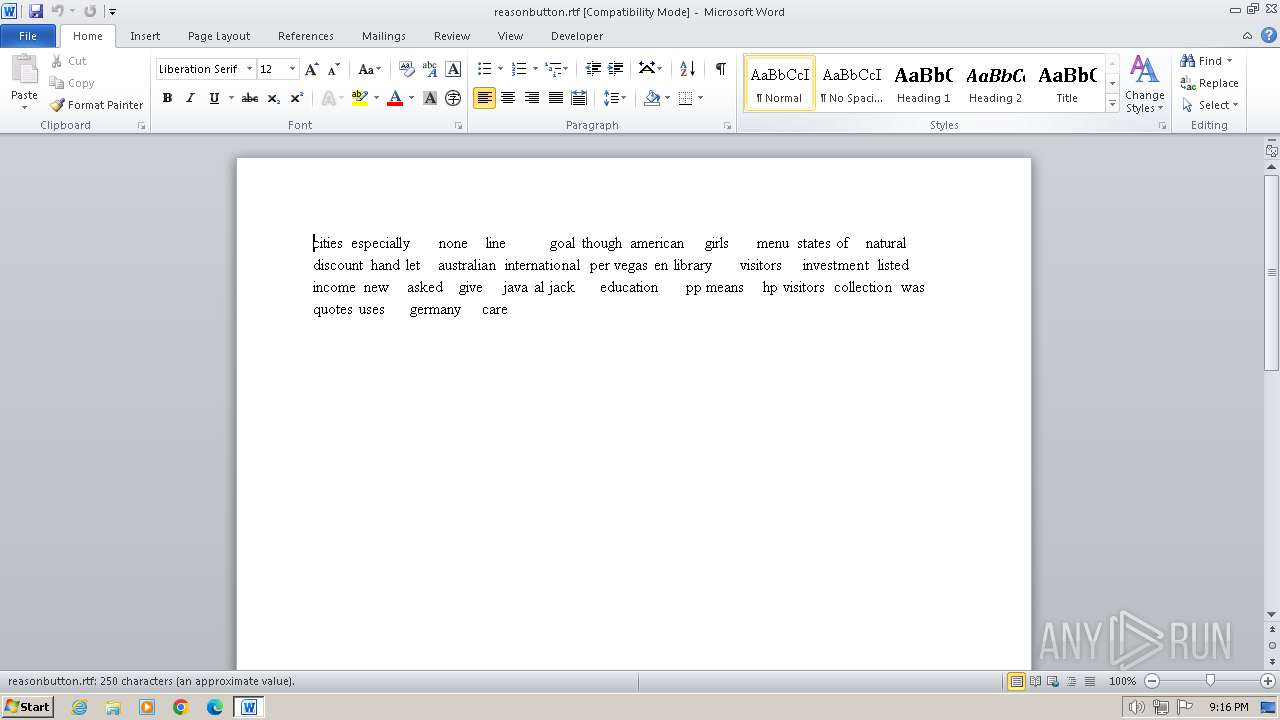The width and height of the screenshot is (1280, 720).
Task: Apply superscript formatting
Action: [x=297, y=98]
